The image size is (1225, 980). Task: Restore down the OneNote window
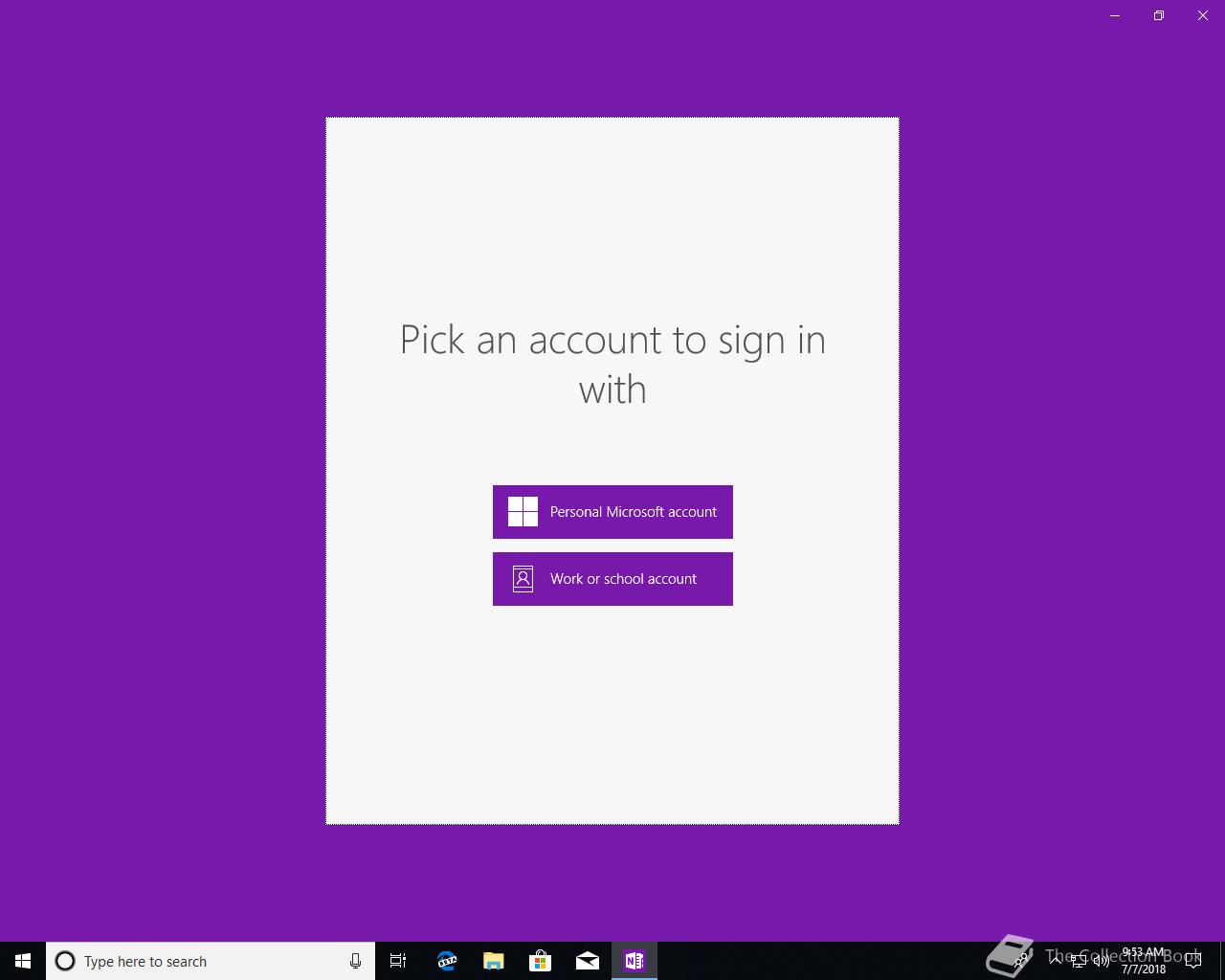[x=1159, y=15]
